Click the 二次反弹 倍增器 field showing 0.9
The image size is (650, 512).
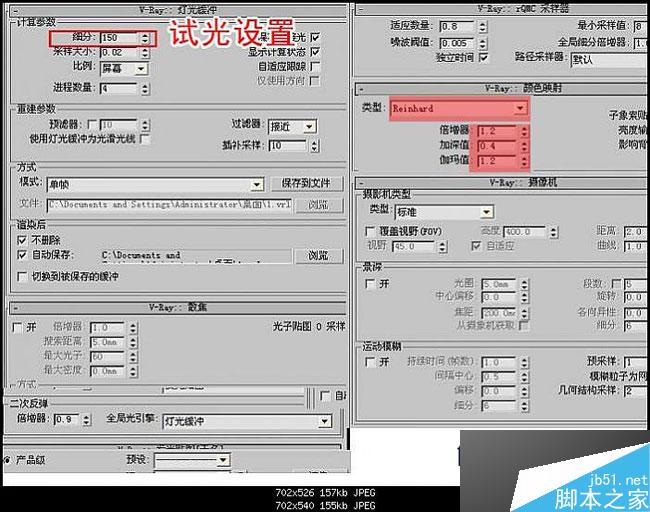(x=67, y=420)
